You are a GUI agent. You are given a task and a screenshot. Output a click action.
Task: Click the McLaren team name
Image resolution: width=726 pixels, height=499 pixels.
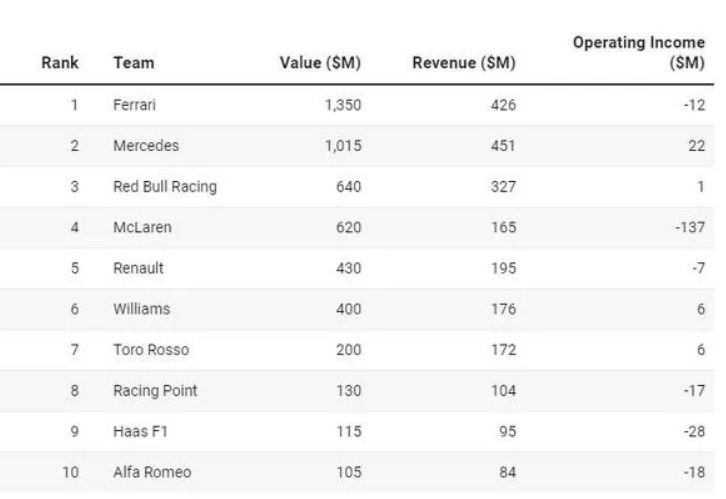pyautogui.click(x=143, y=227)
